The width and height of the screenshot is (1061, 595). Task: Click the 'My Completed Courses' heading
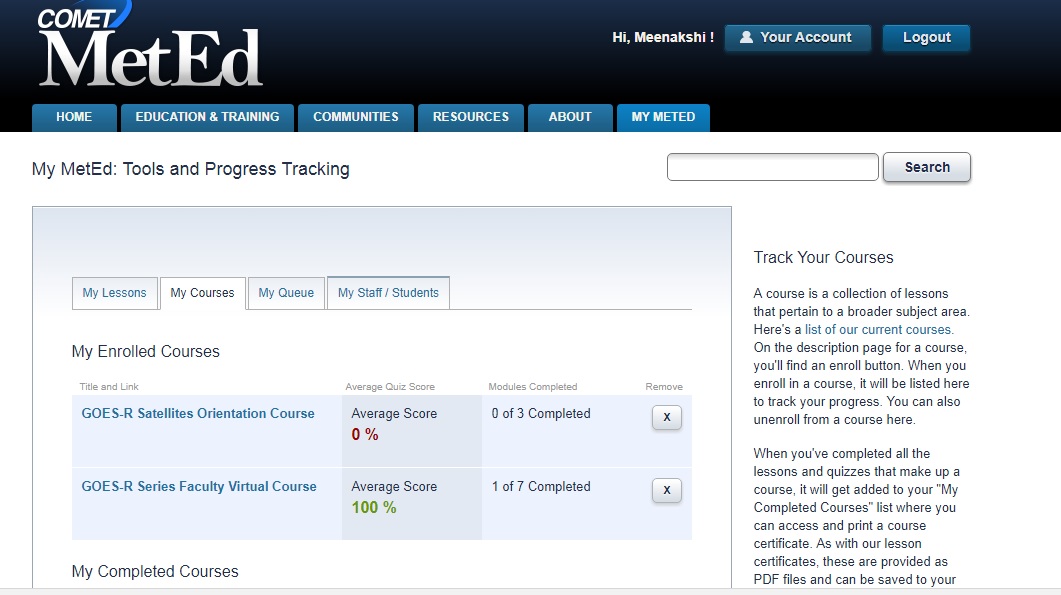click(x=155, y=571)
